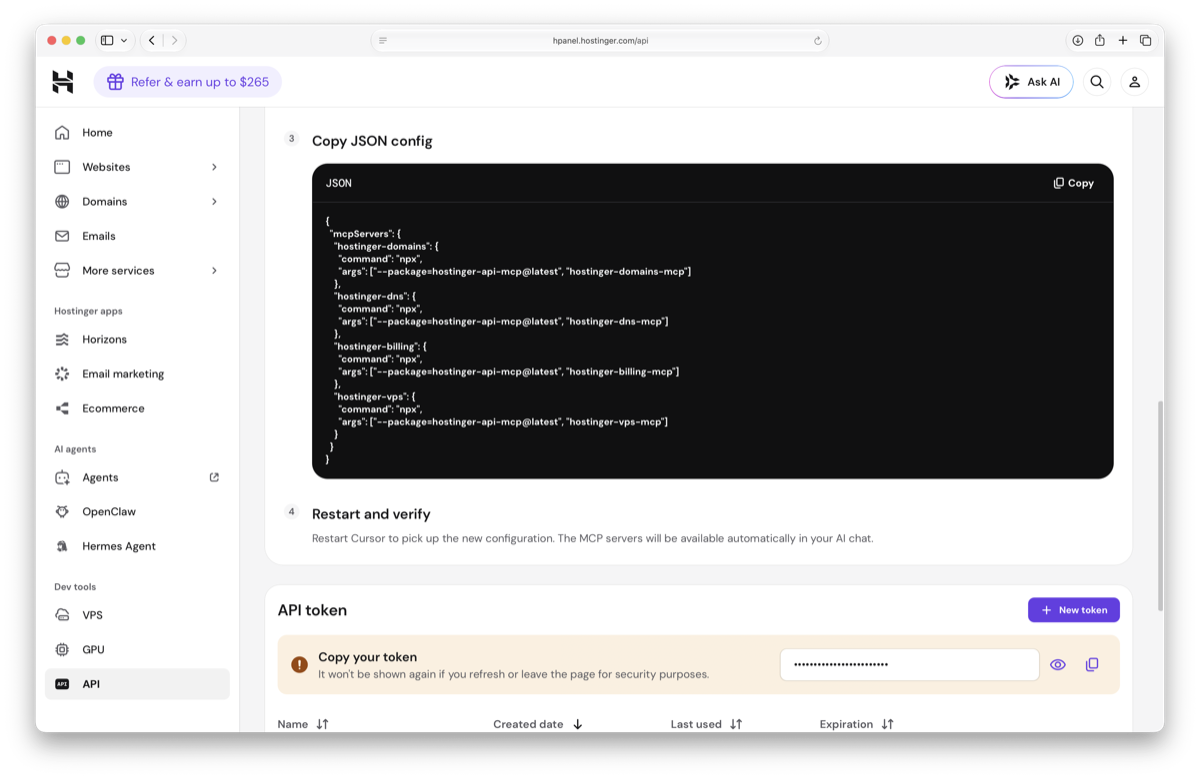Screen dimensions: 1200x779
Task: Click the Hermes Agent icon
Action: coord(62,546)
